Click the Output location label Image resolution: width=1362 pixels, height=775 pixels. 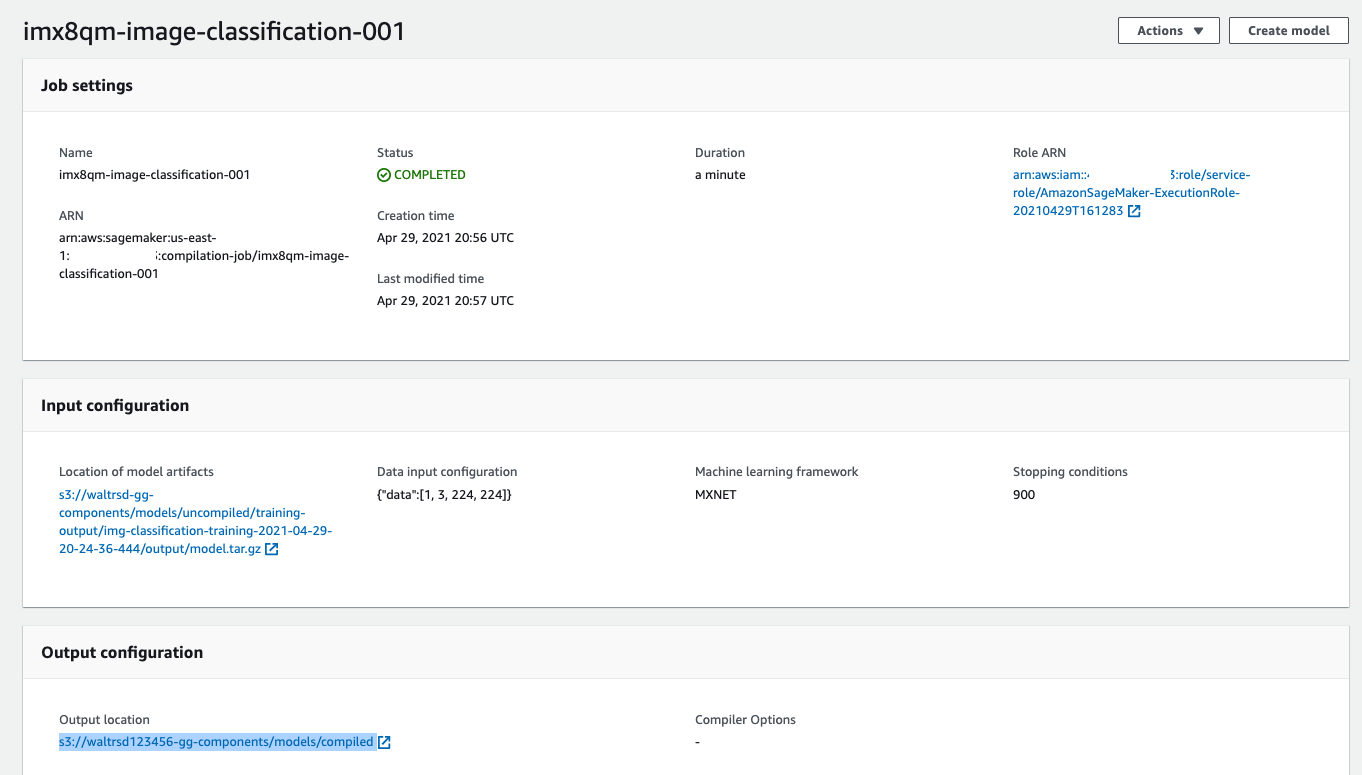pyautogui.click(x=104, y=720)
